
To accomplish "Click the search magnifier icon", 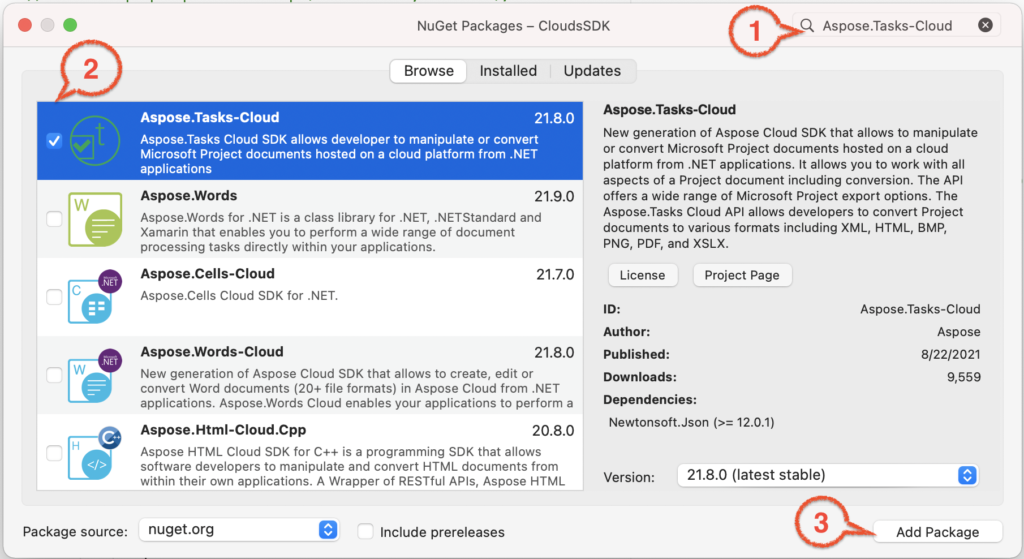I will tap(807, 25).
